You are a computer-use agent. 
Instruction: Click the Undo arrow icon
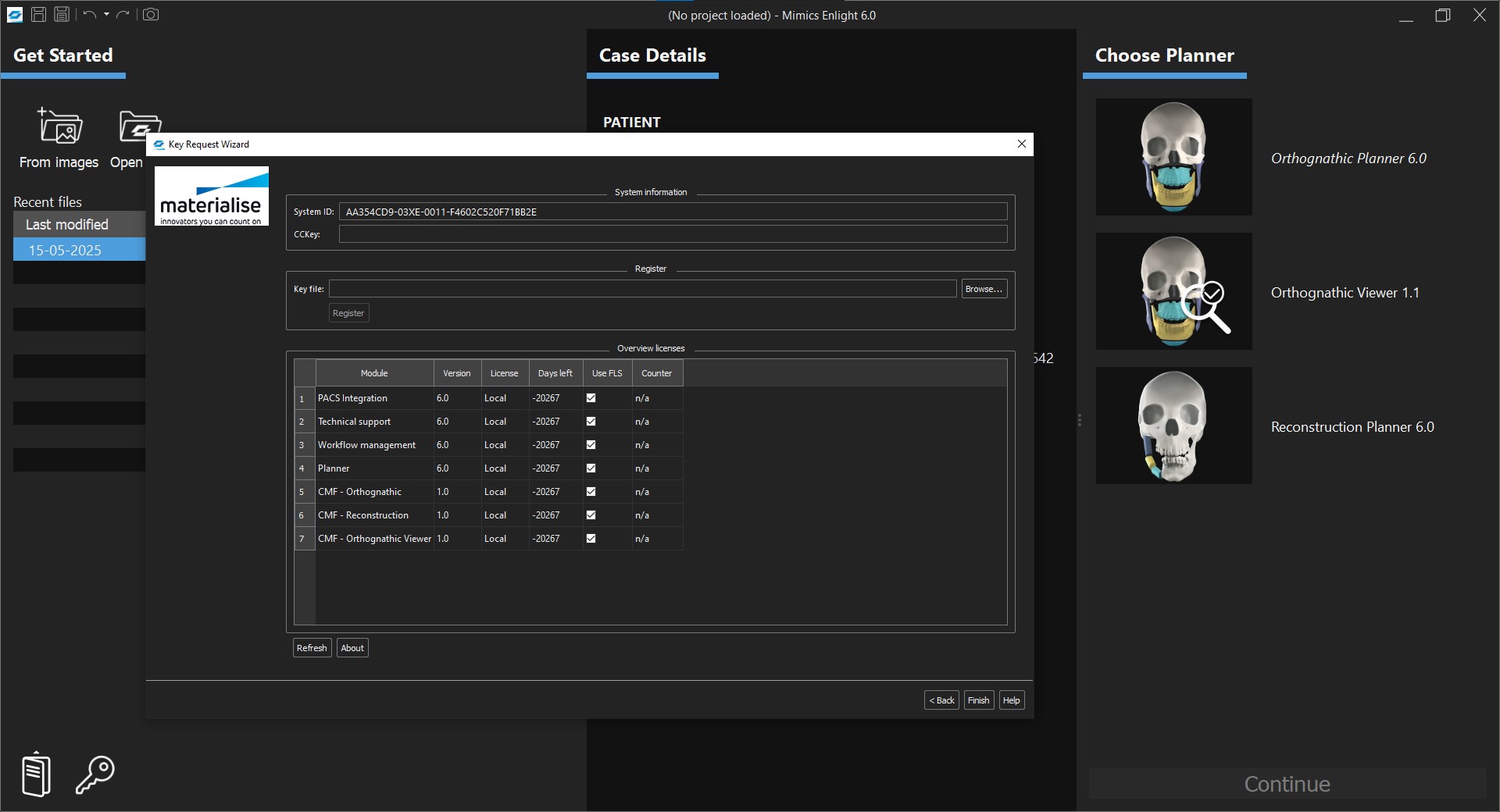point(89,14)
